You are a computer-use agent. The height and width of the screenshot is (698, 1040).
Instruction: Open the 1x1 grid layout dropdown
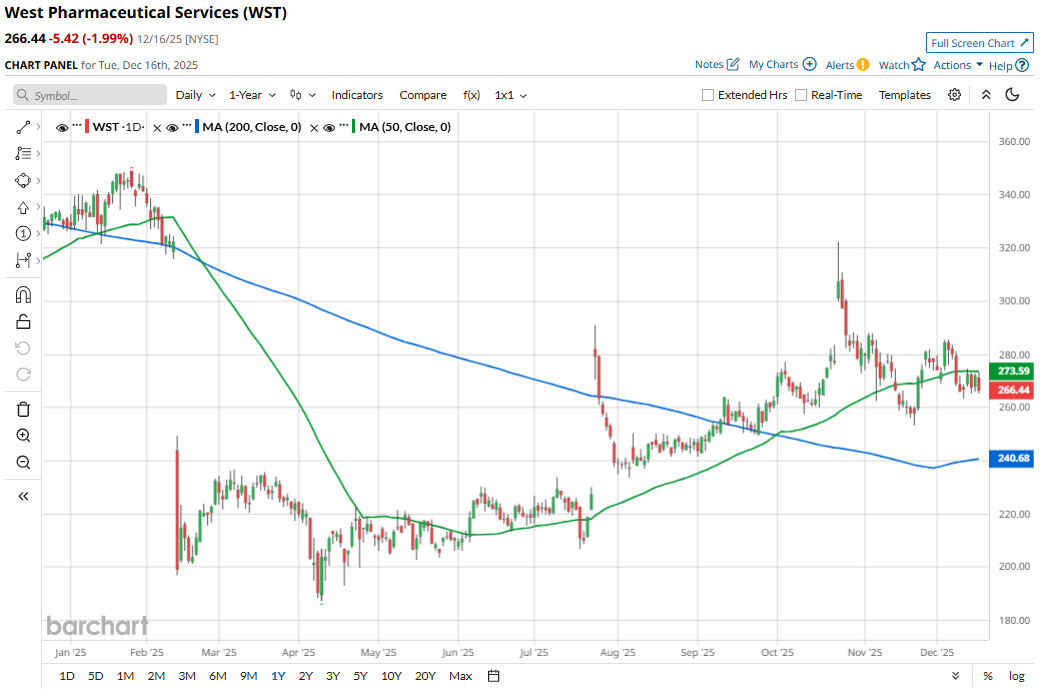(x=511, y=95)
